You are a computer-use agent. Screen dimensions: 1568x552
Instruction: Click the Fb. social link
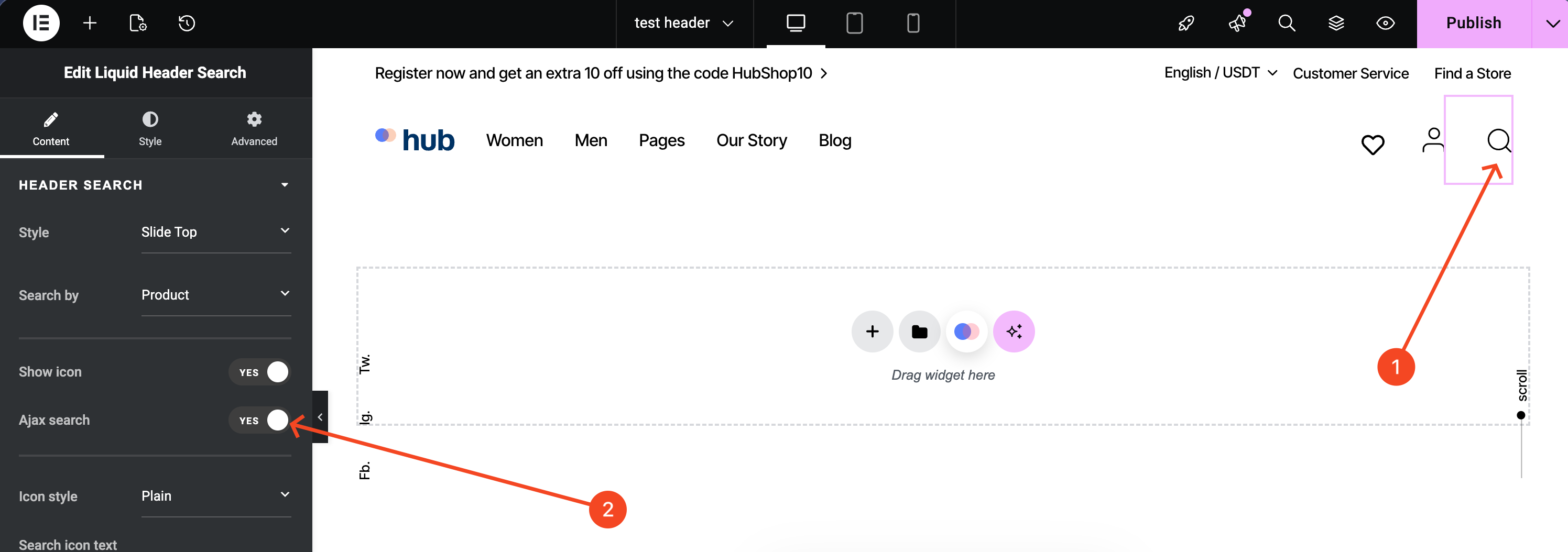click(364, 470)
